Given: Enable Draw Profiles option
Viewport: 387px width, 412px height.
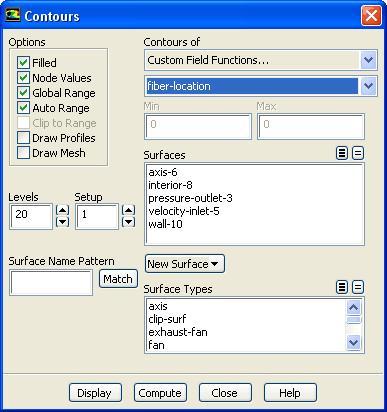Looking at the screenshot, I should [x=23, y=138].
